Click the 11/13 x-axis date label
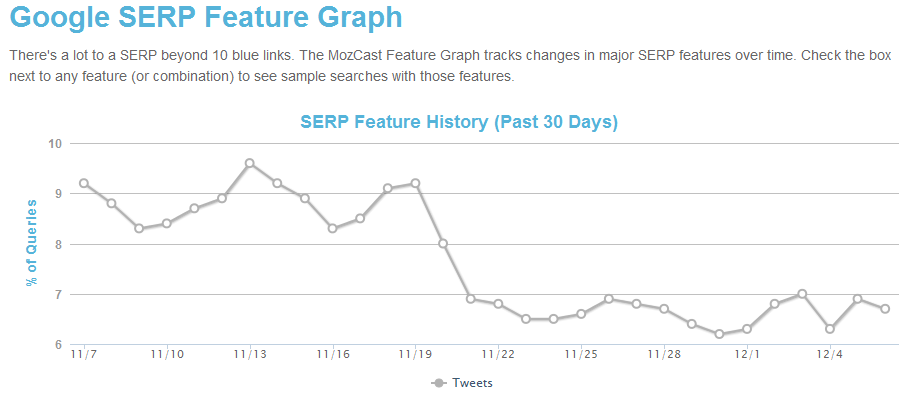This screenshot has width=917, height=402. pyautogui.click(x=249, y=354)
